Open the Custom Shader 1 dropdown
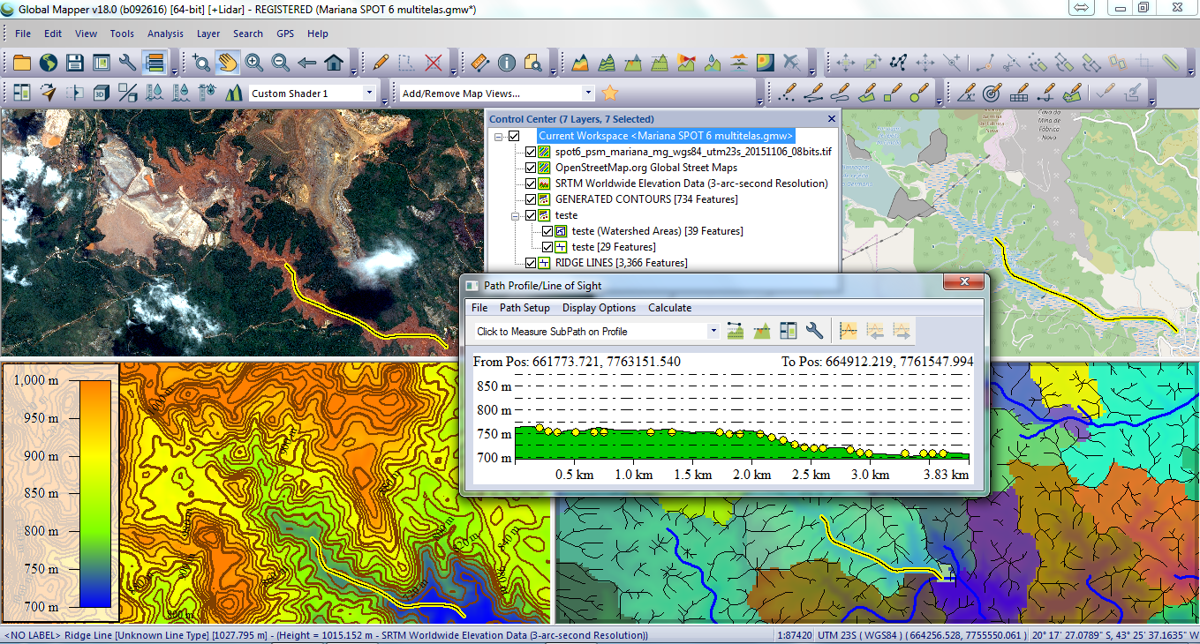The image size is (1200, 644). click(369, 93)
